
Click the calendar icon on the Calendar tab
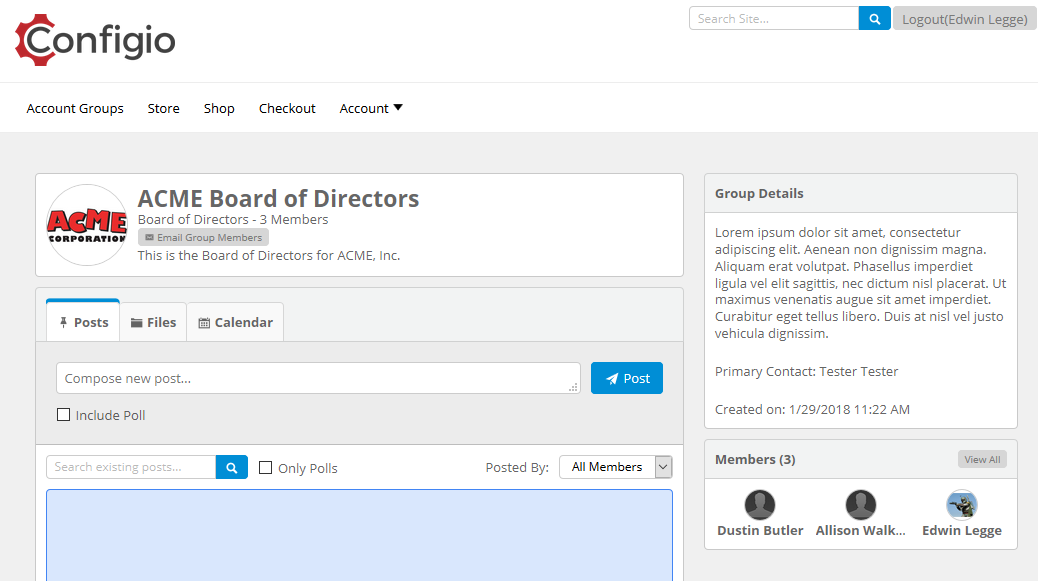[x=203, y=322]
